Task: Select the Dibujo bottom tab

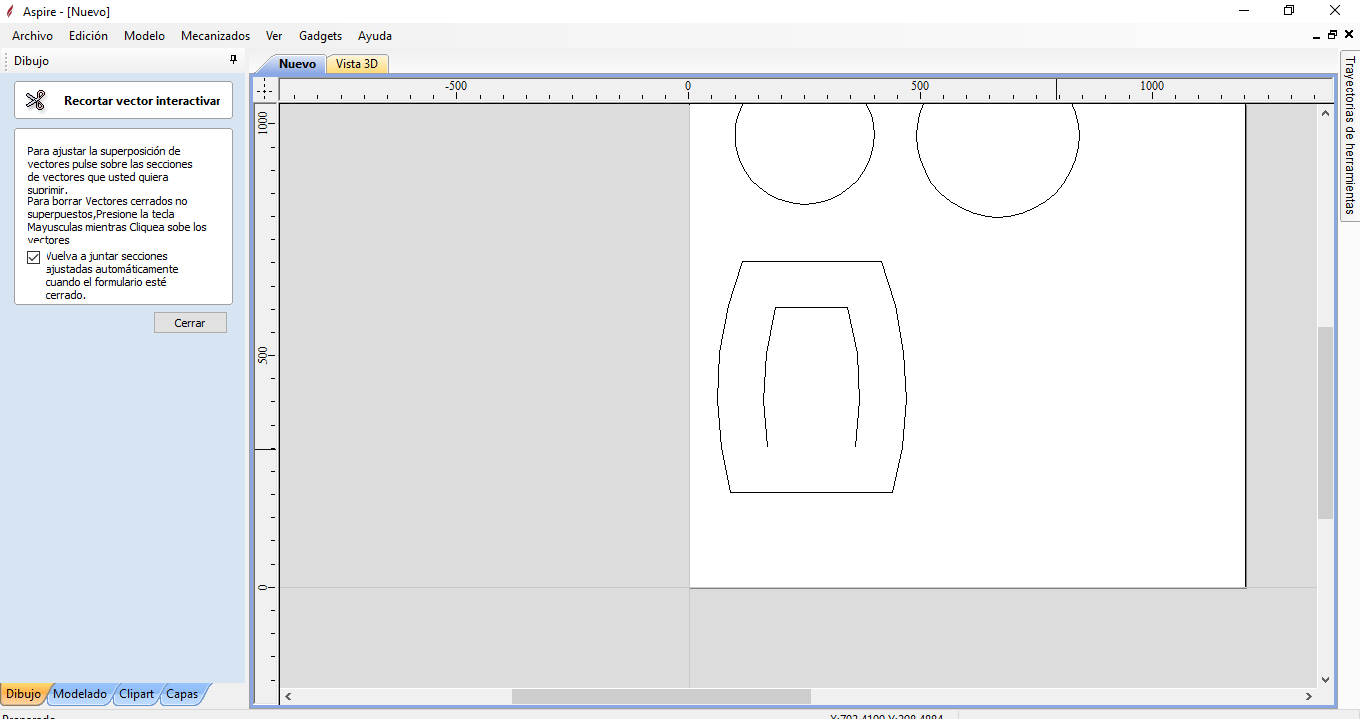Action: coord(23,693)
